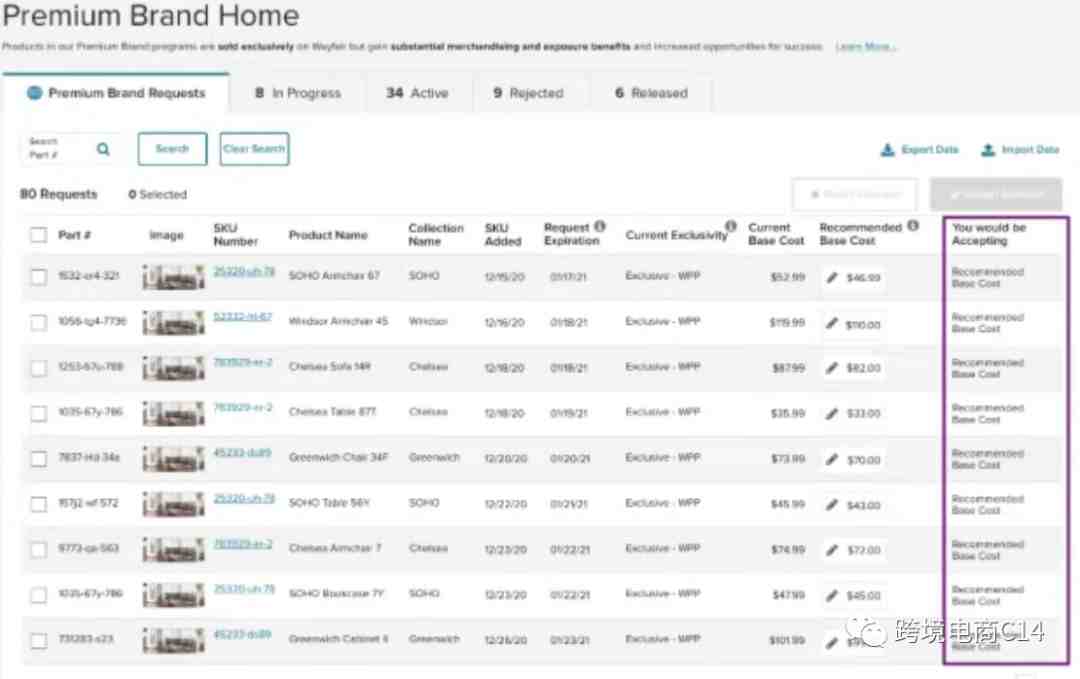Click the Import Data link
Screen dimensions: 1080x679
click(x=1020, y=149)
